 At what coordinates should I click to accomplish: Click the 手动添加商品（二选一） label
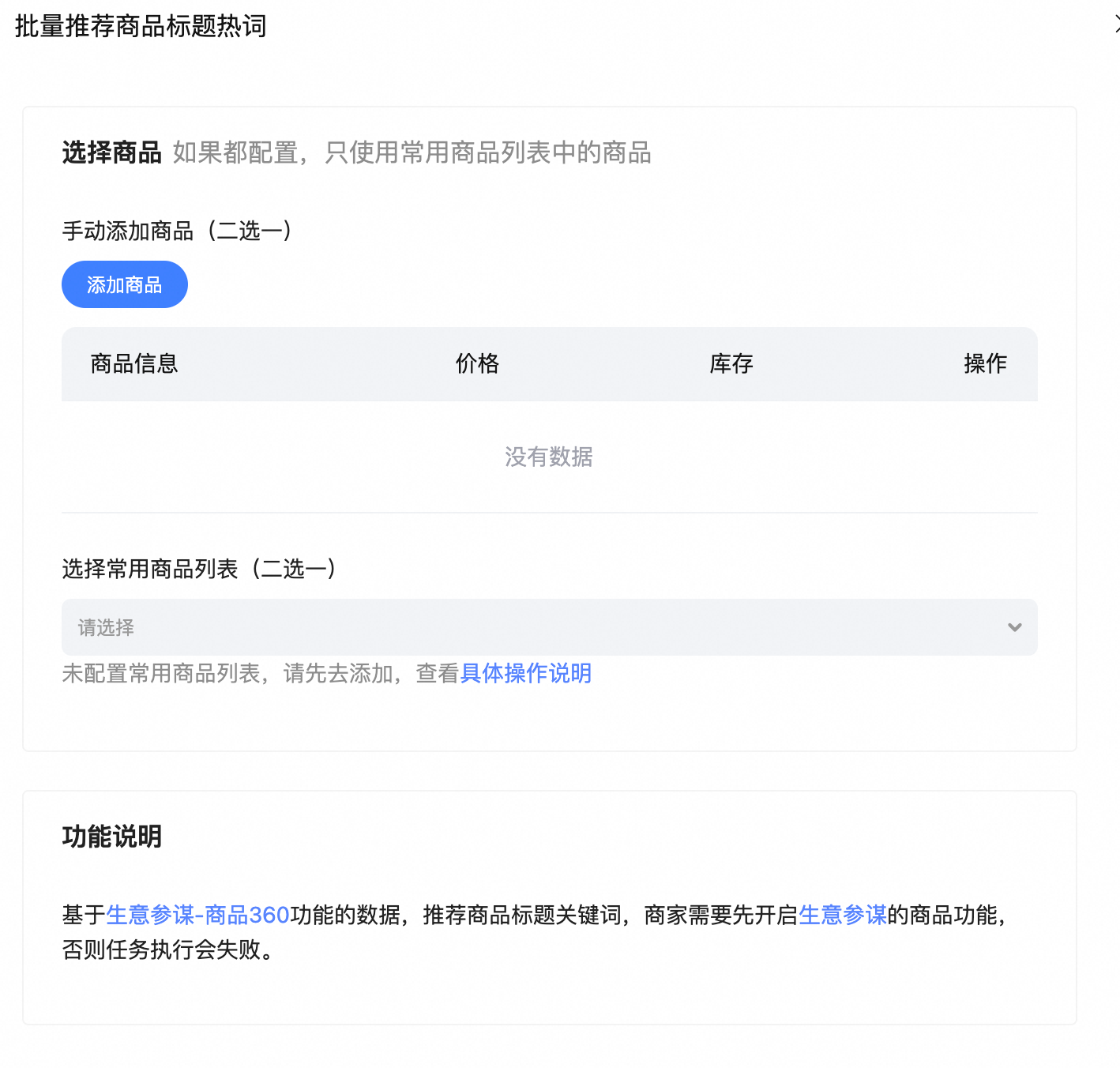click(177, 231)
